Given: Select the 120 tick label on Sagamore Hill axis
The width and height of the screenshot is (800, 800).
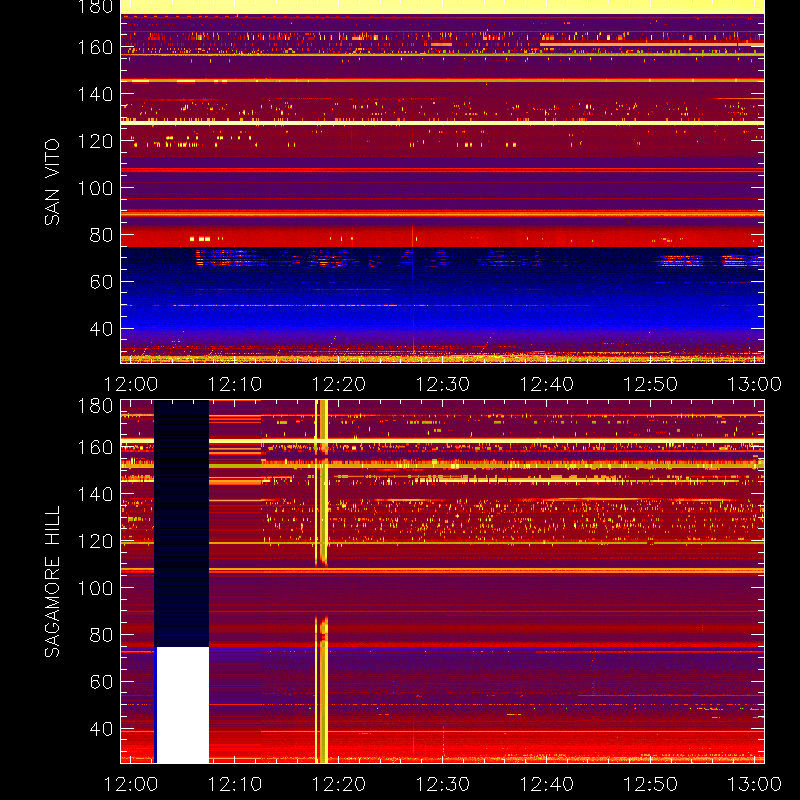Looking at the screenshot, I should [95, 541].
